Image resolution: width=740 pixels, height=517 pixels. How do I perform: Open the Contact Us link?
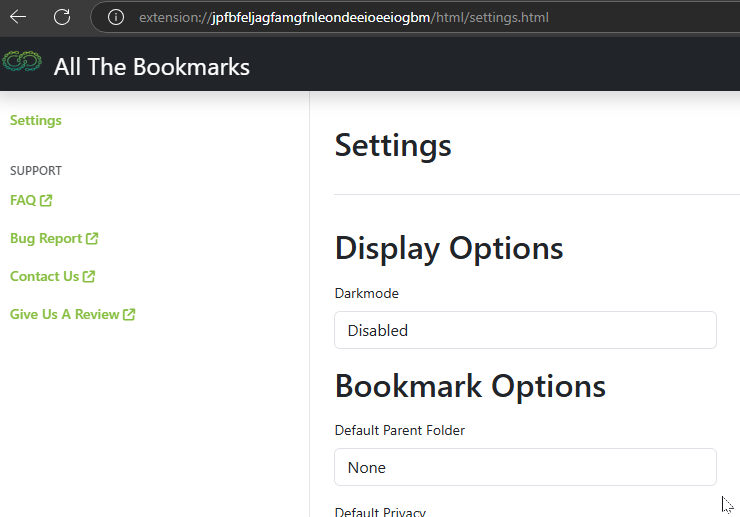point(44,276)
